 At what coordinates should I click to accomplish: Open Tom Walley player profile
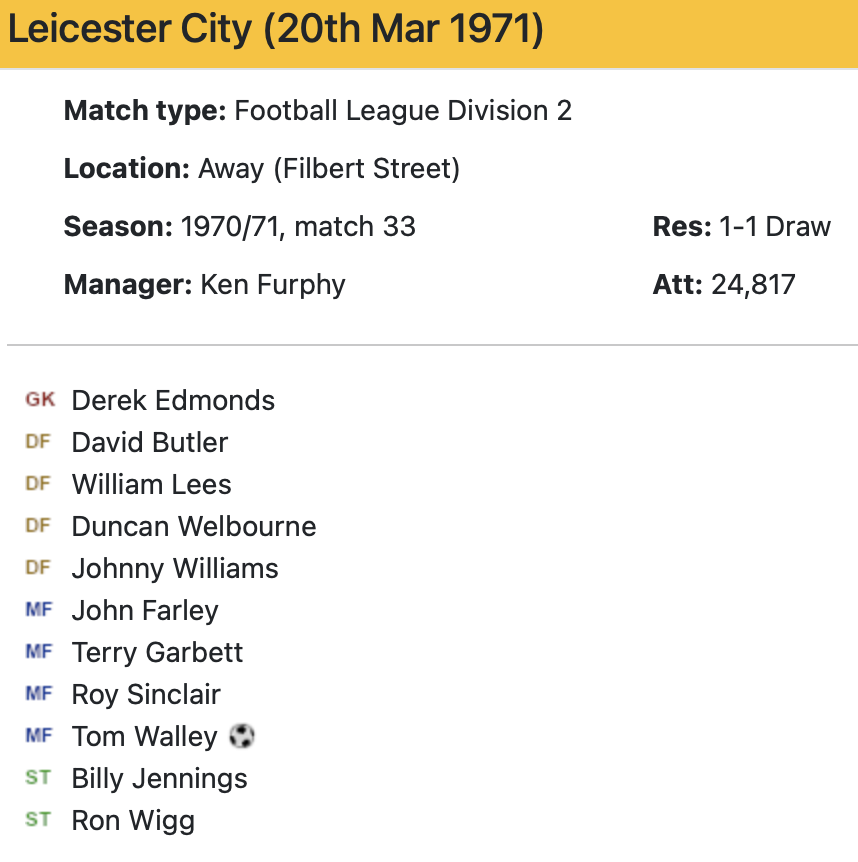144,737
